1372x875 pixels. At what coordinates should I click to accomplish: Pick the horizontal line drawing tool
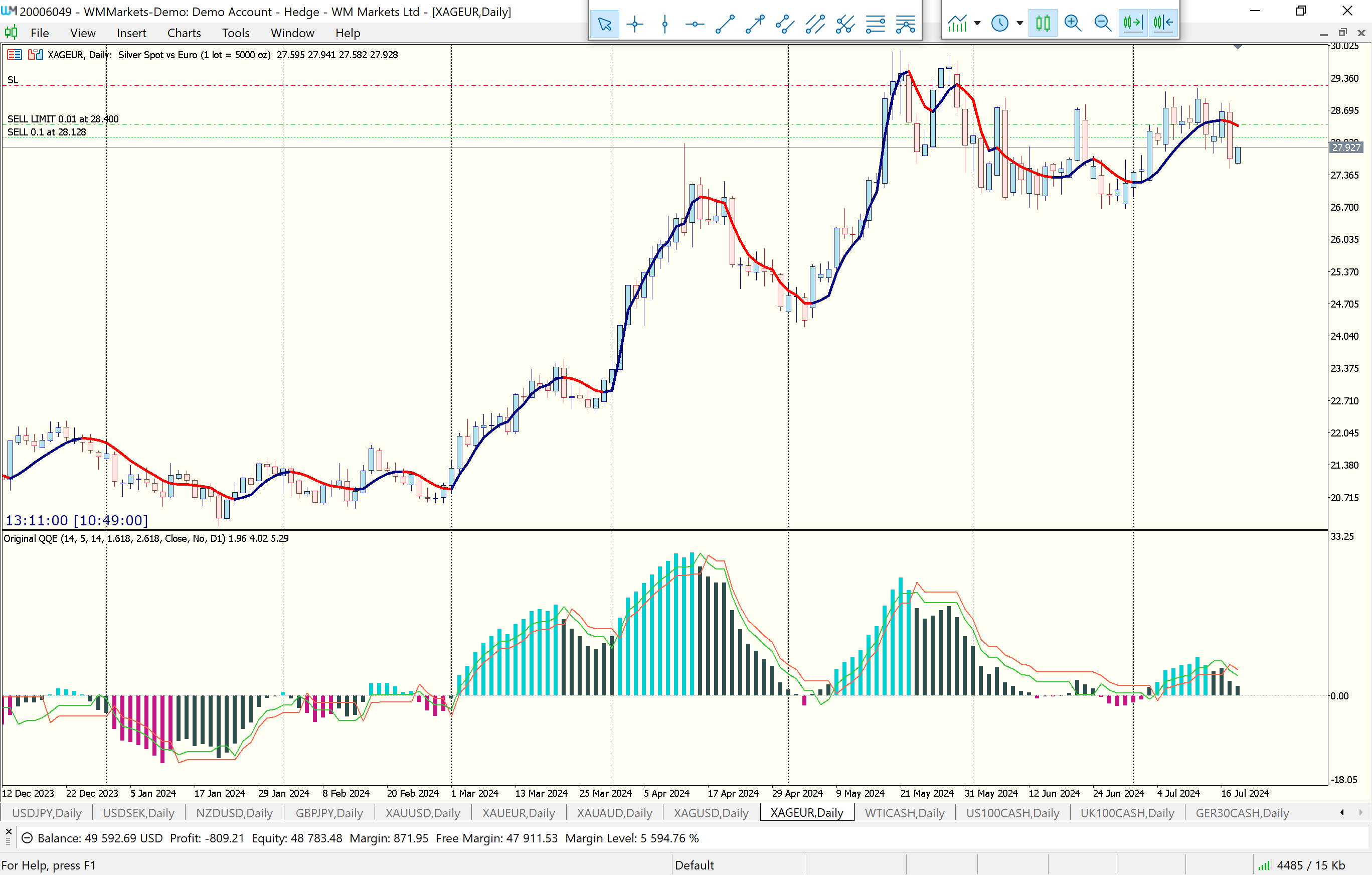point(695,24)
